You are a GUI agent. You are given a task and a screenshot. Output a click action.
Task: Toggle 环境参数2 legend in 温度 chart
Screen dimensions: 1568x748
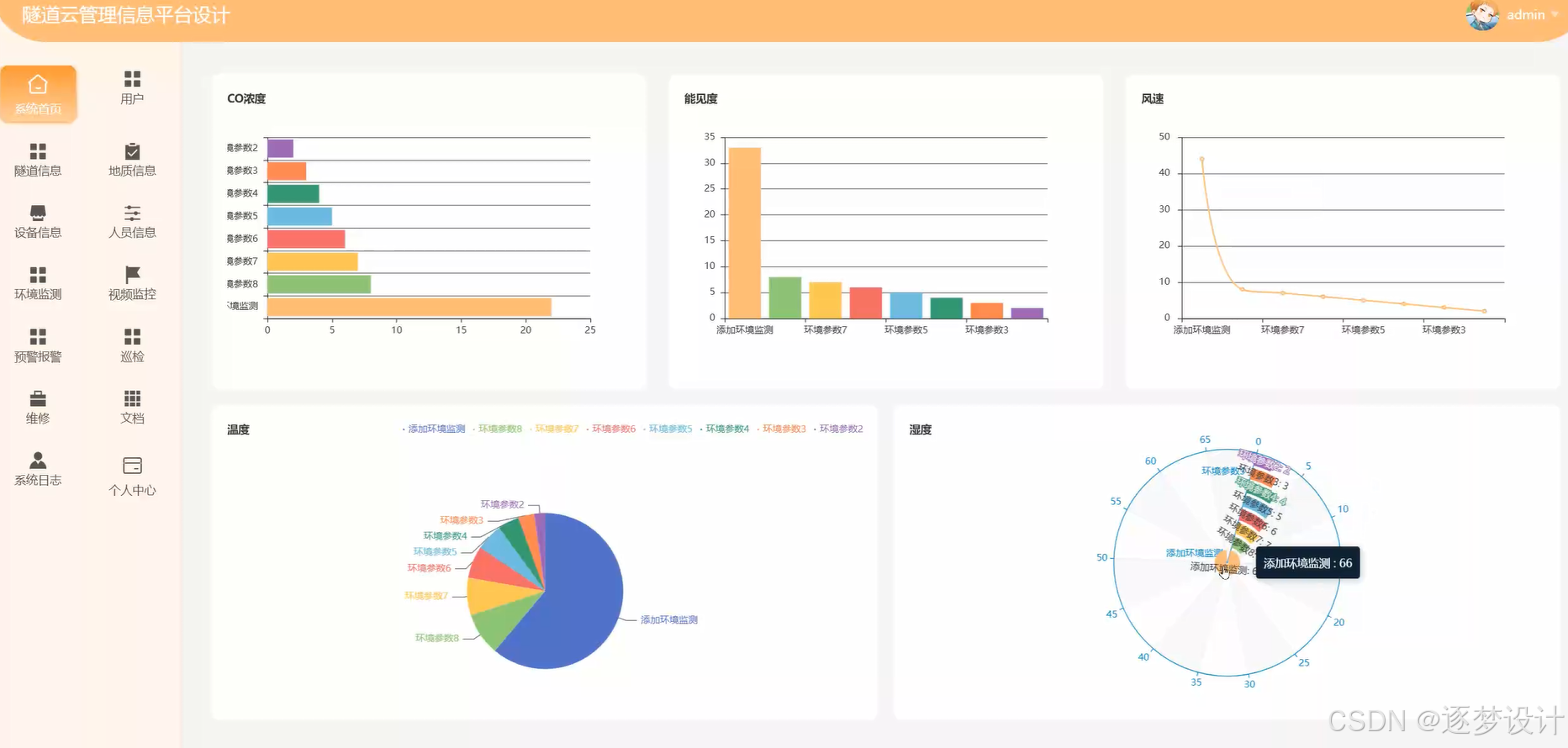pos(838,429)
